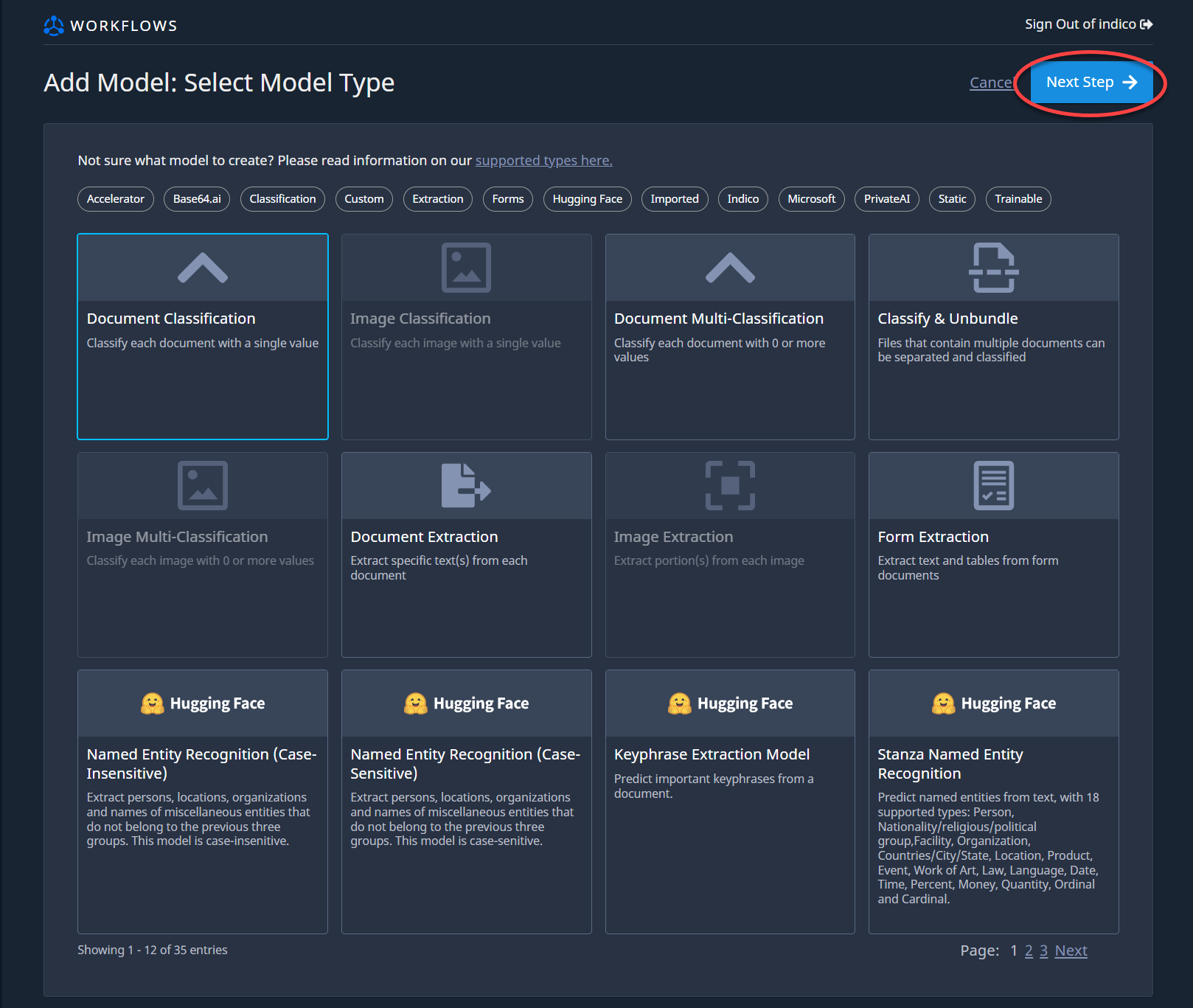Click the arrow on Next Step button
The image size is (1193, 1008).
(1130, 82)
